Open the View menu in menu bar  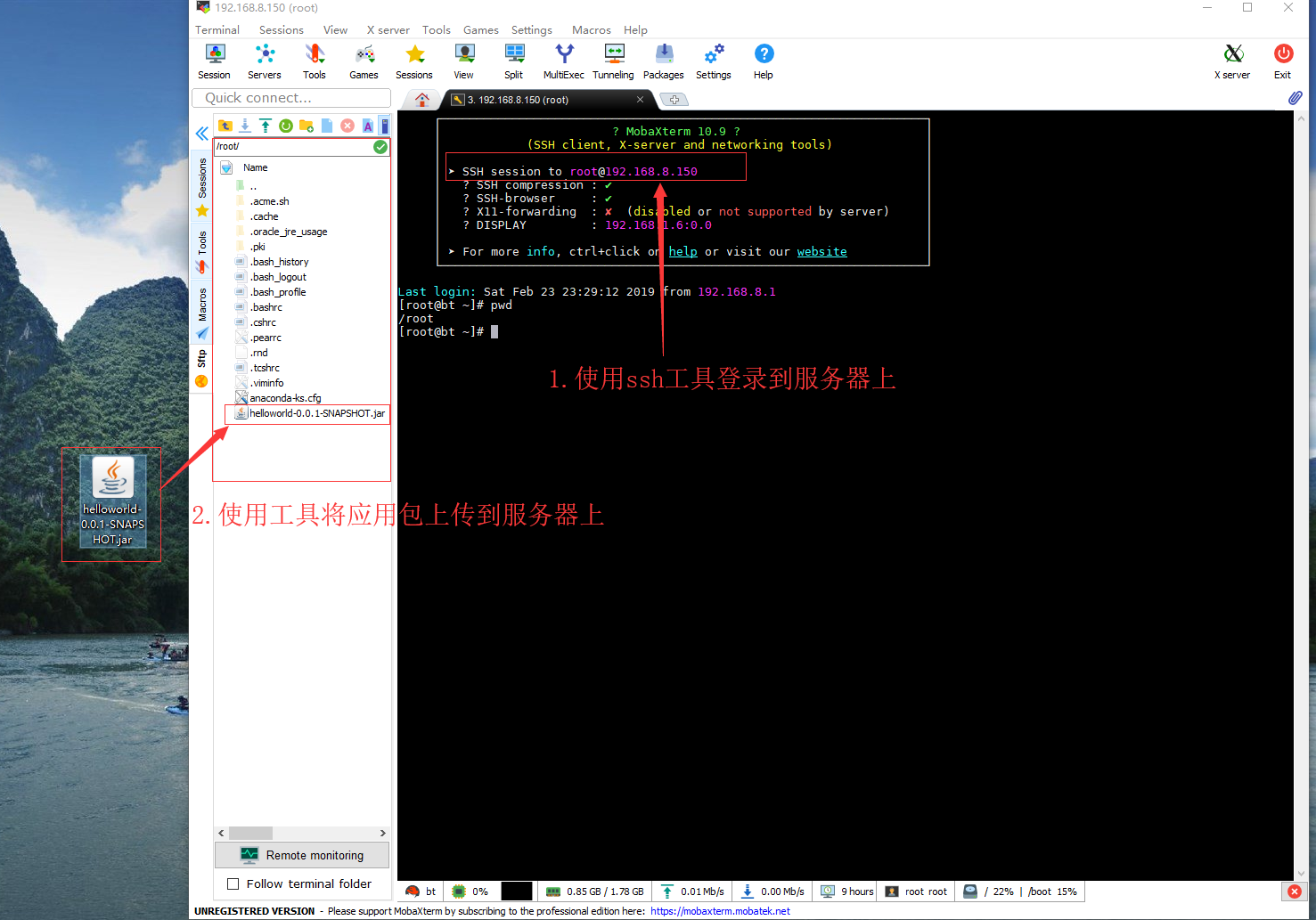click(x=335, y=29)
